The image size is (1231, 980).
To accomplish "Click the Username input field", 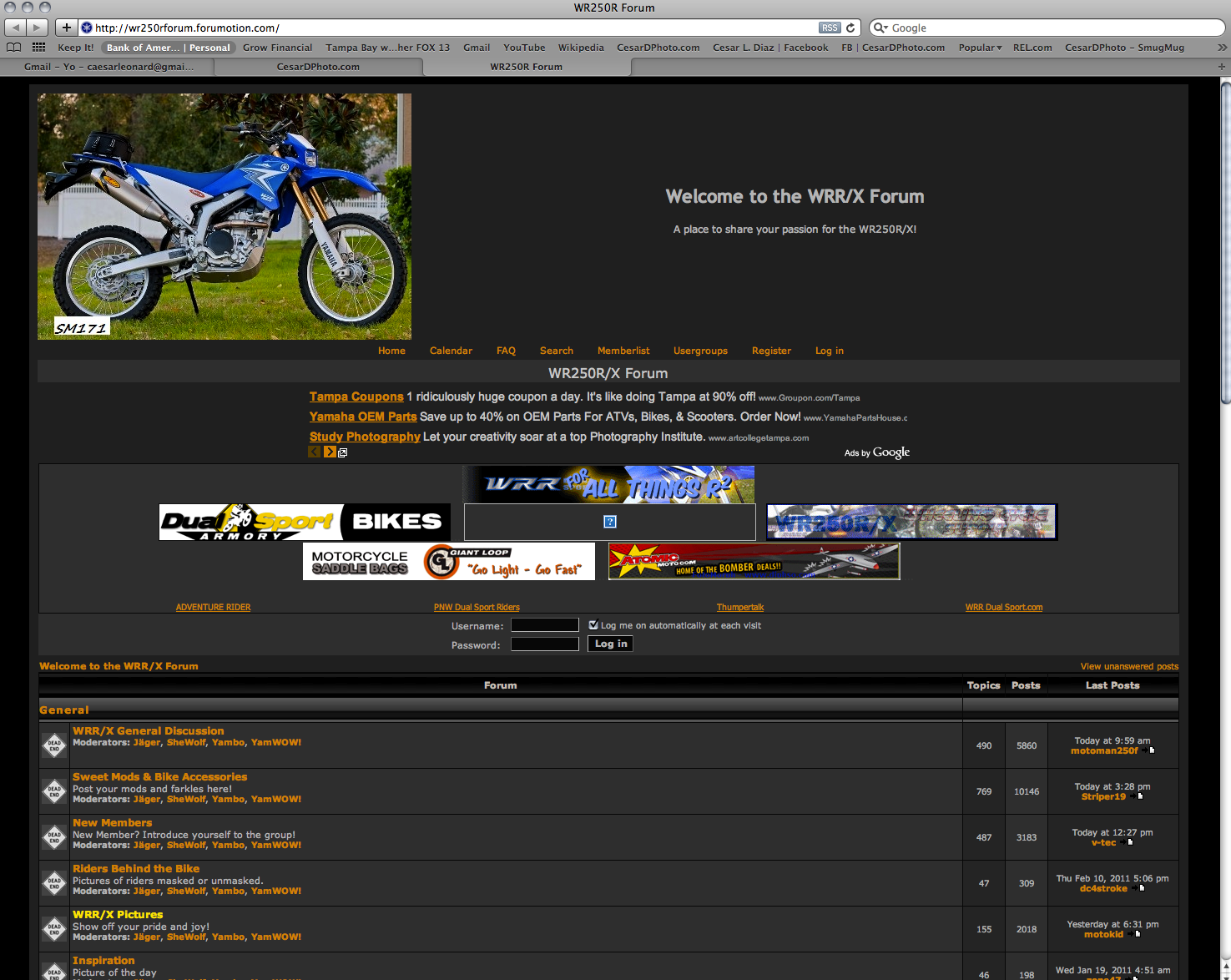I will coord(545,625).
